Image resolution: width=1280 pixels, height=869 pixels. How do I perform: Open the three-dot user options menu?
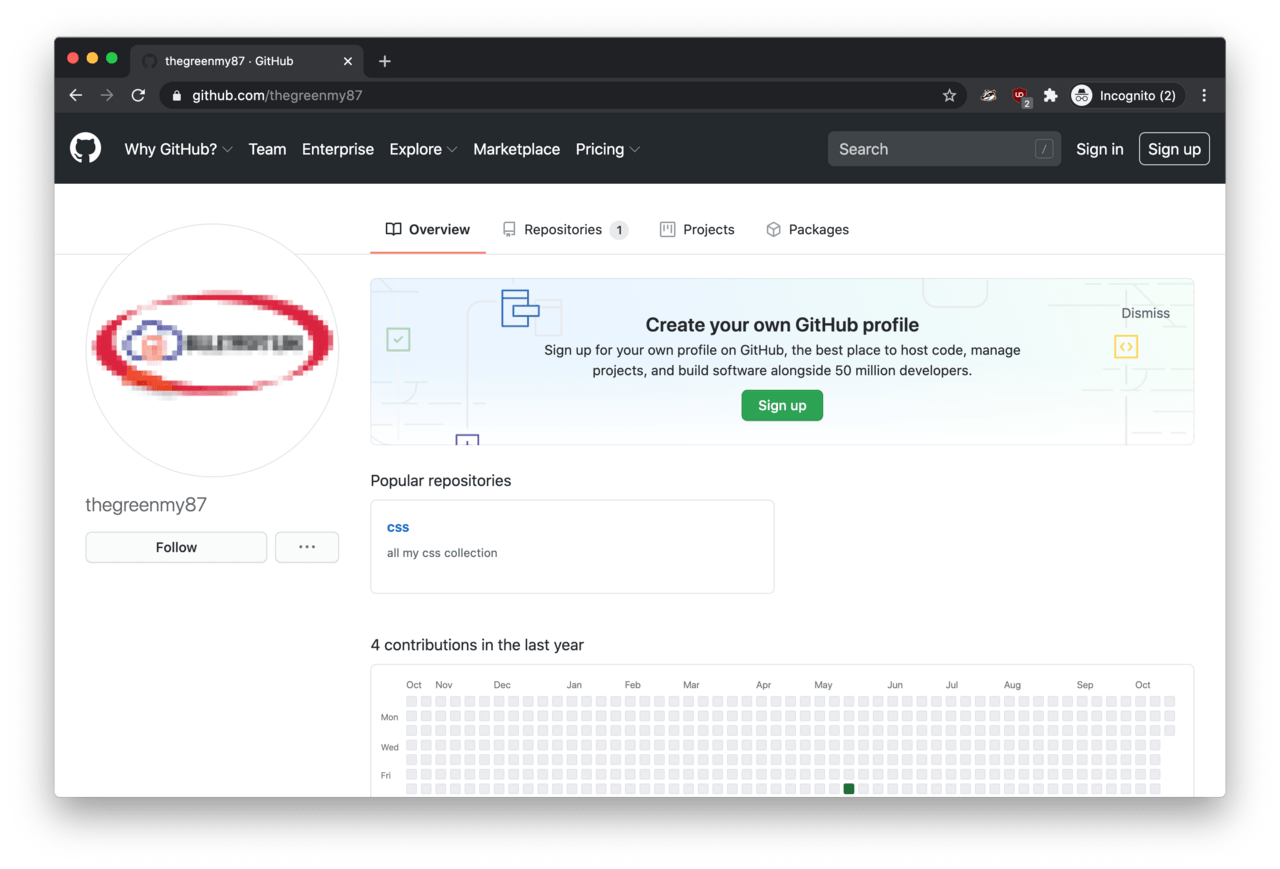coord(307,547)
